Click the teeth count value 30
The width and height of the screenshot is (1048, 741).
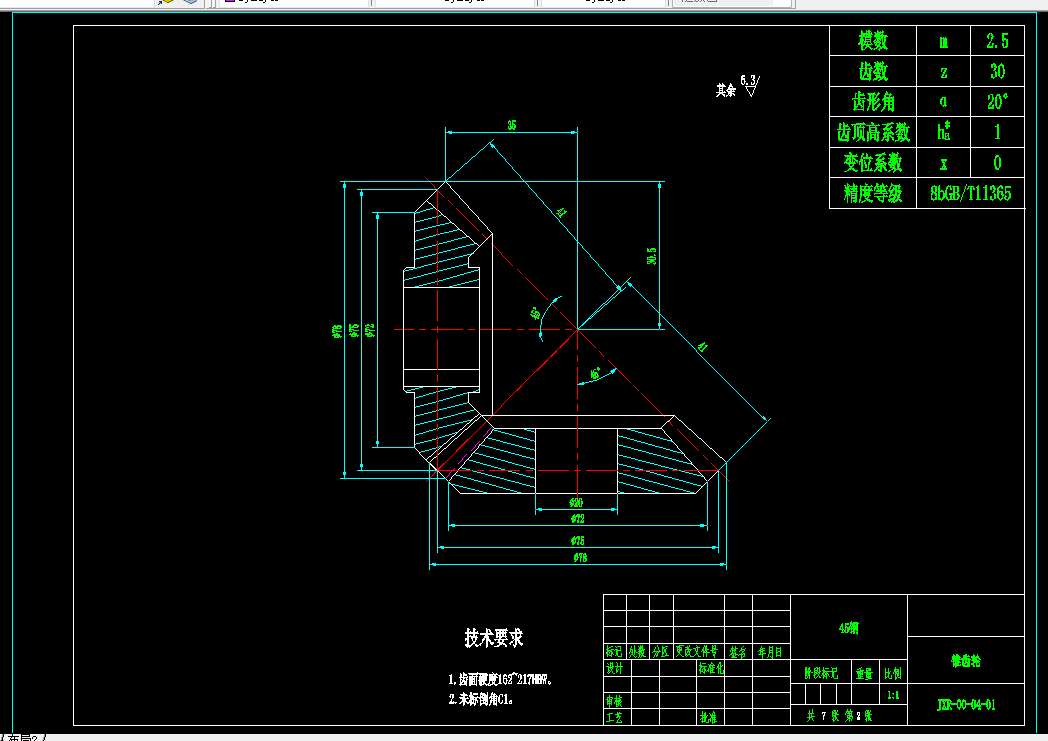[x=997, y=71]
